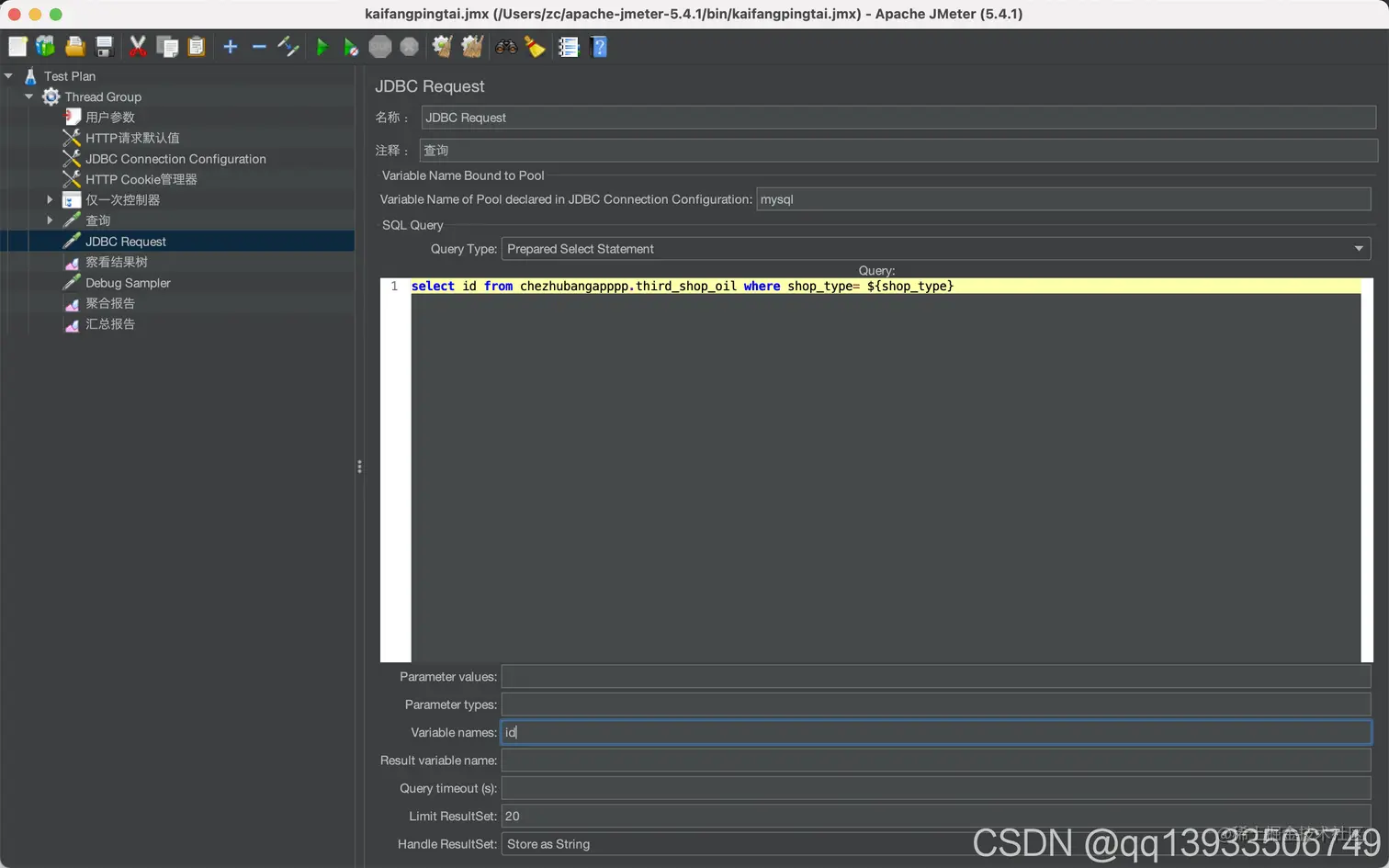The height and width of the screenshot is (868, 1389).
Task: Collapse all nodes with the minus icon
Action: [x=259, y=47]
